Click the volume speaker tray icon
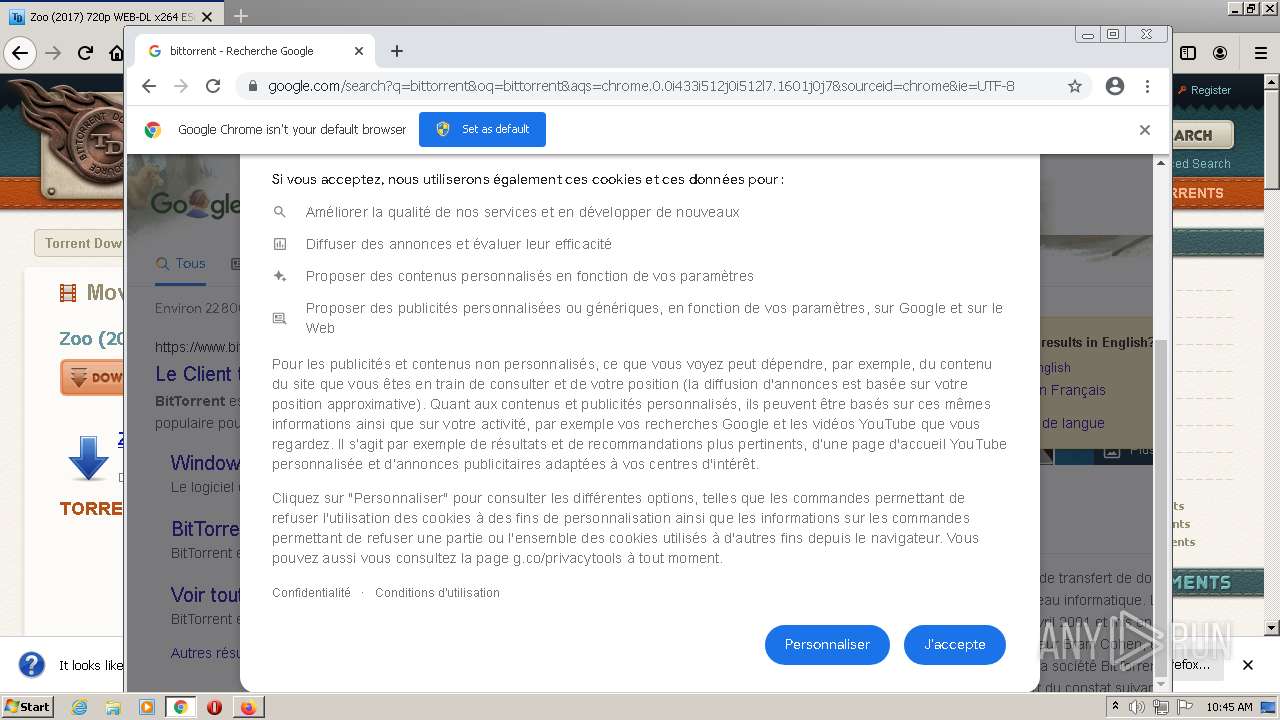Image resolution: width=1280 pixels, height=720 pixels. pyautogui.click(x=1137, y=707)
